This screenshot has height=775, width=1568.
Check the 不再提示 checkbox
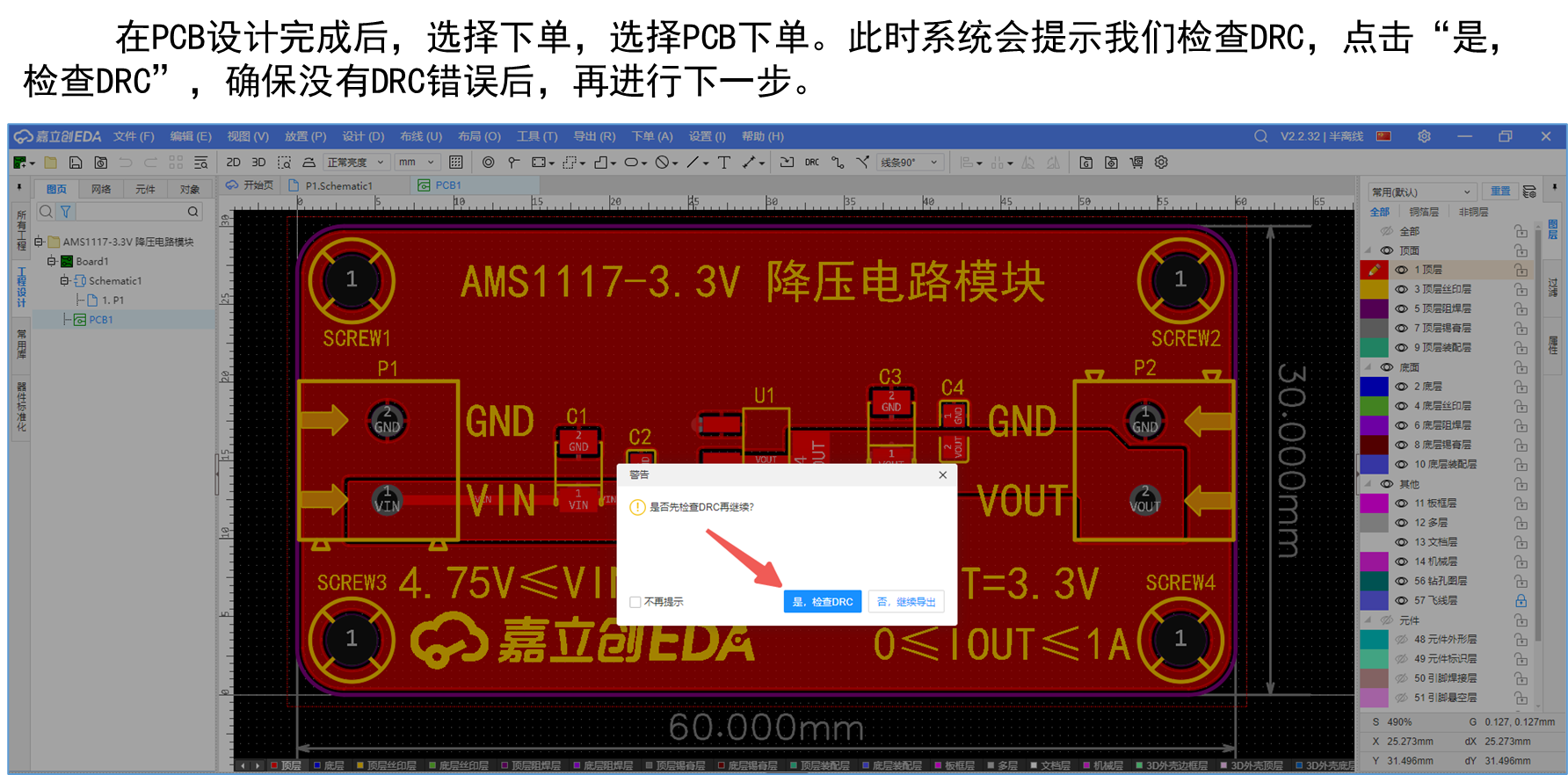coord(635,602)
